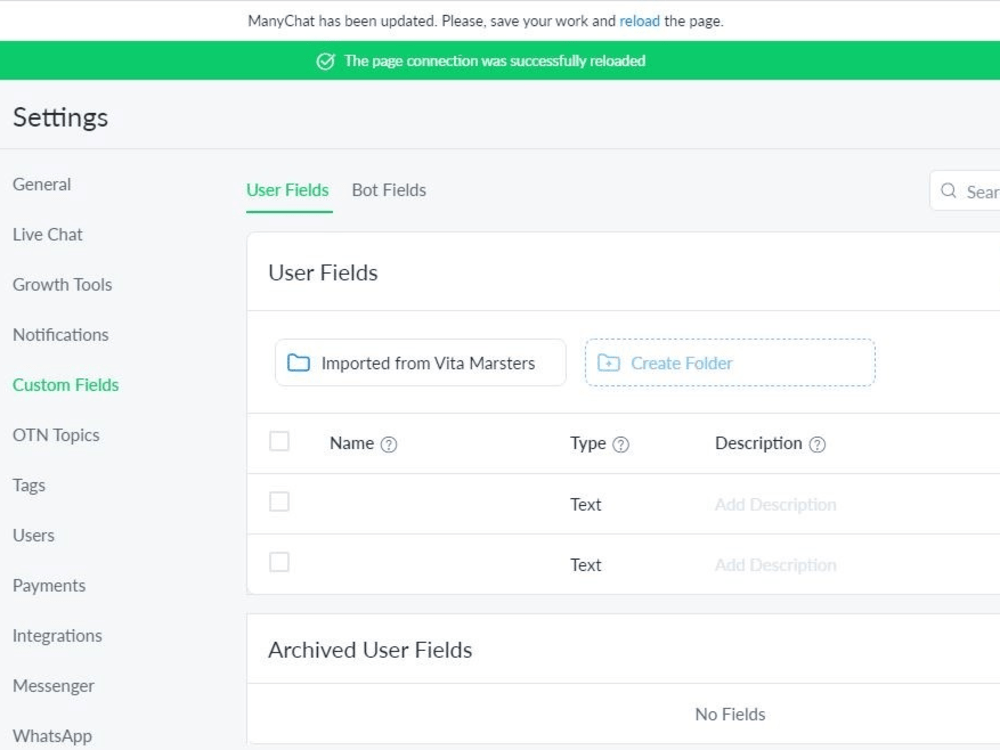This screenshot has height=750, width=1000.
Task: Check the second user field's checkbox
Action: [x=279, y=561]
